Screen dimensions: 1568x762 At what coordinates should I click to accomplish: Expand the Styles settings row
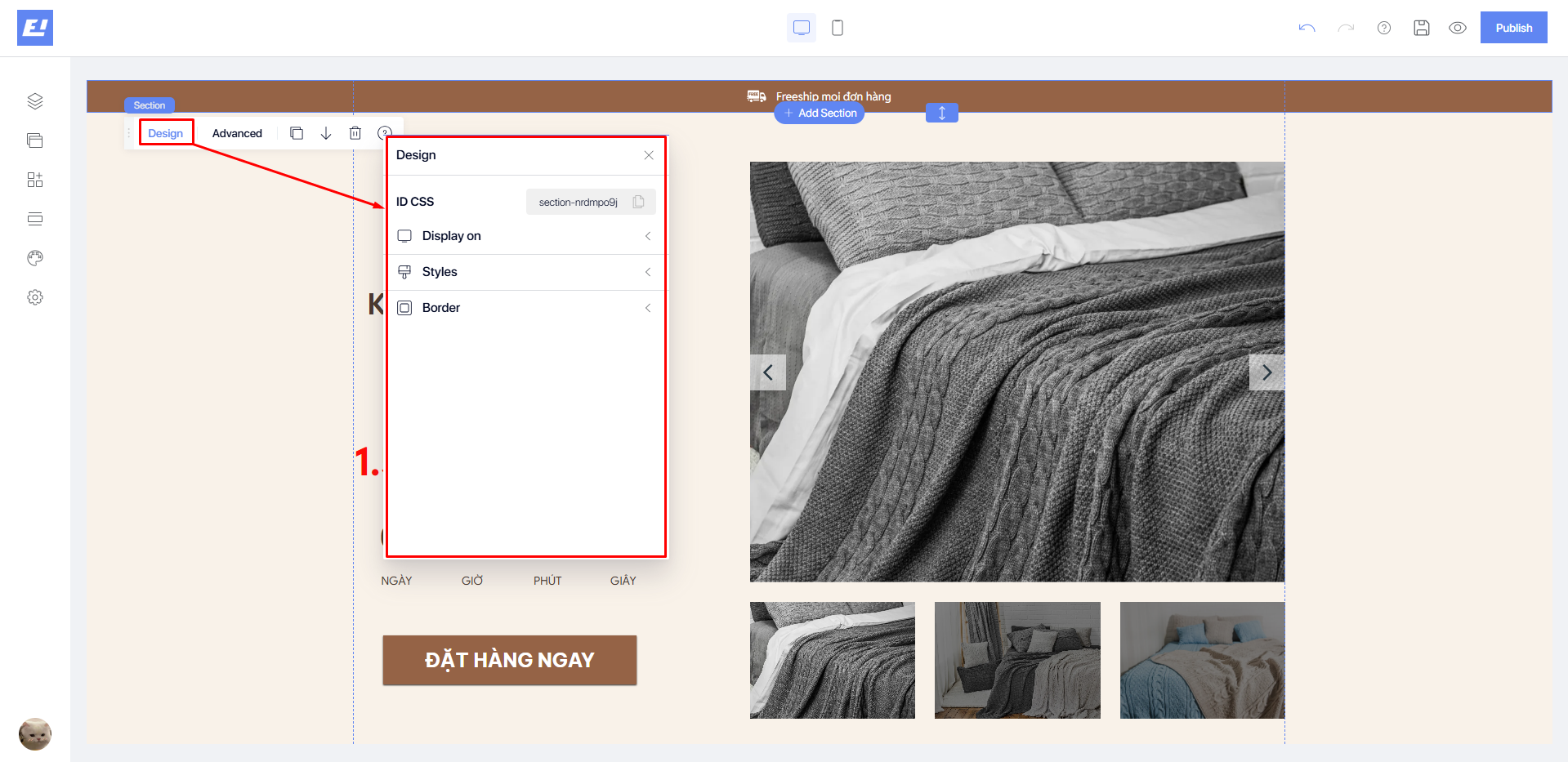point(525,272)
